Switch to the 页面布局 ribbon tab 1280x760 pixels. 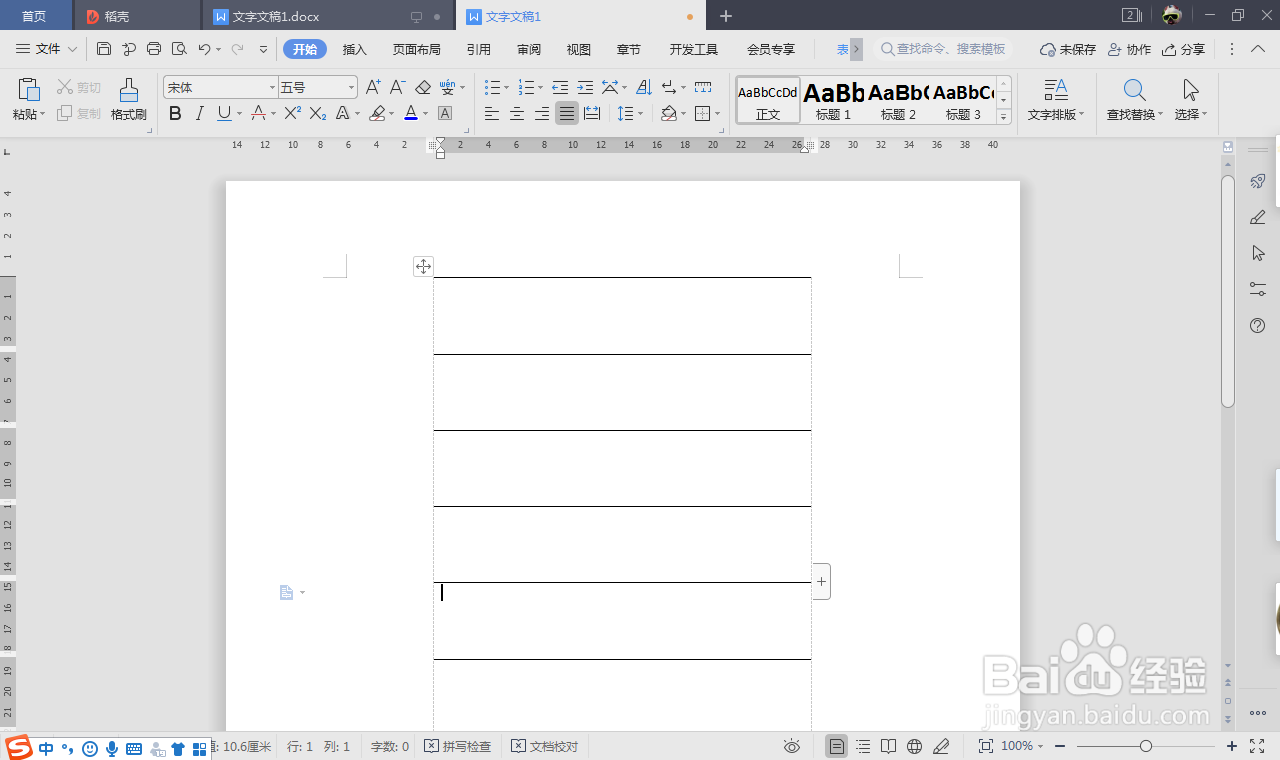tap(416, 49)
